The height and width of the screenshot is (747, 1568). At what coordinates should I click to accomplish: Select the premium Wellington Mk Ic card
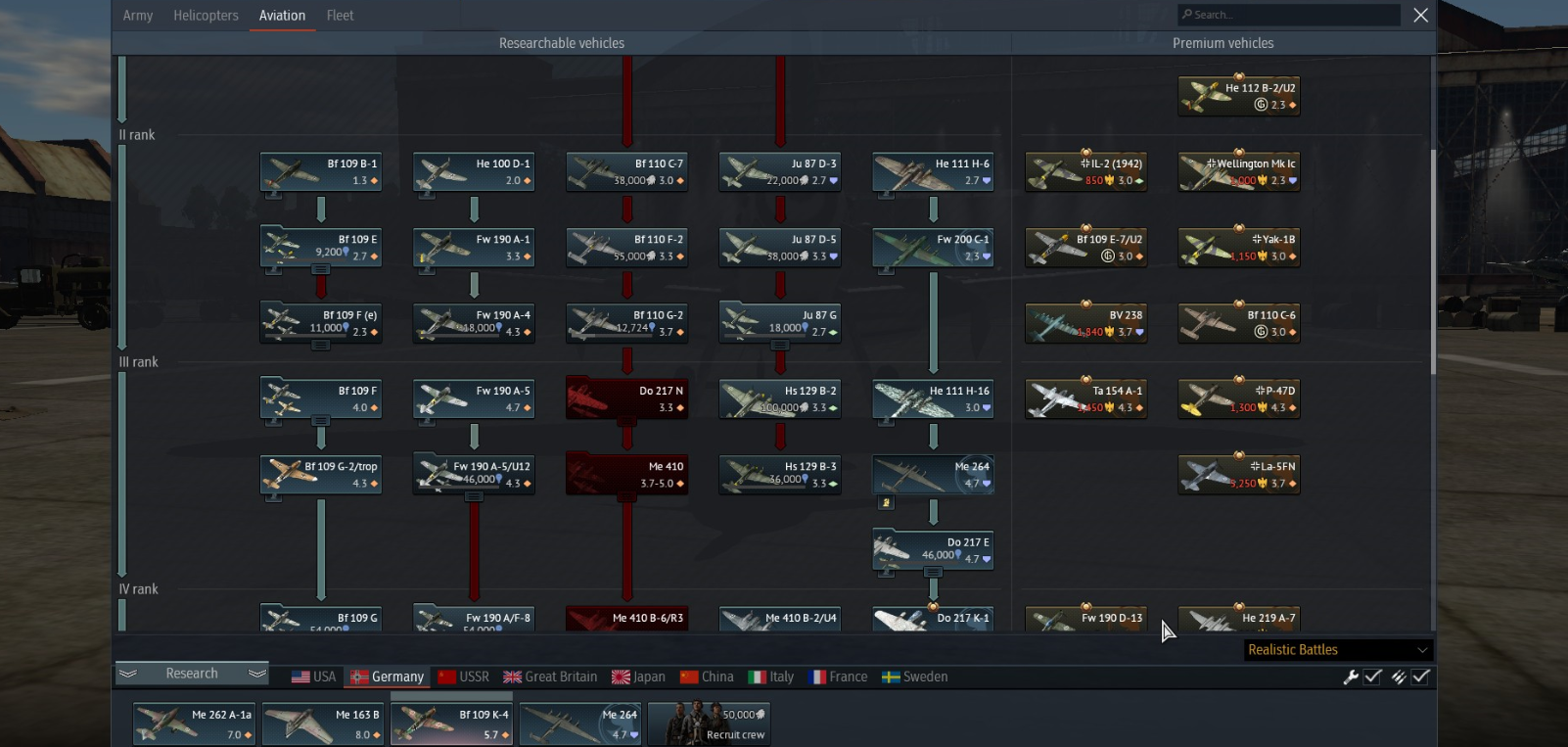click(x=1239, y=172)
